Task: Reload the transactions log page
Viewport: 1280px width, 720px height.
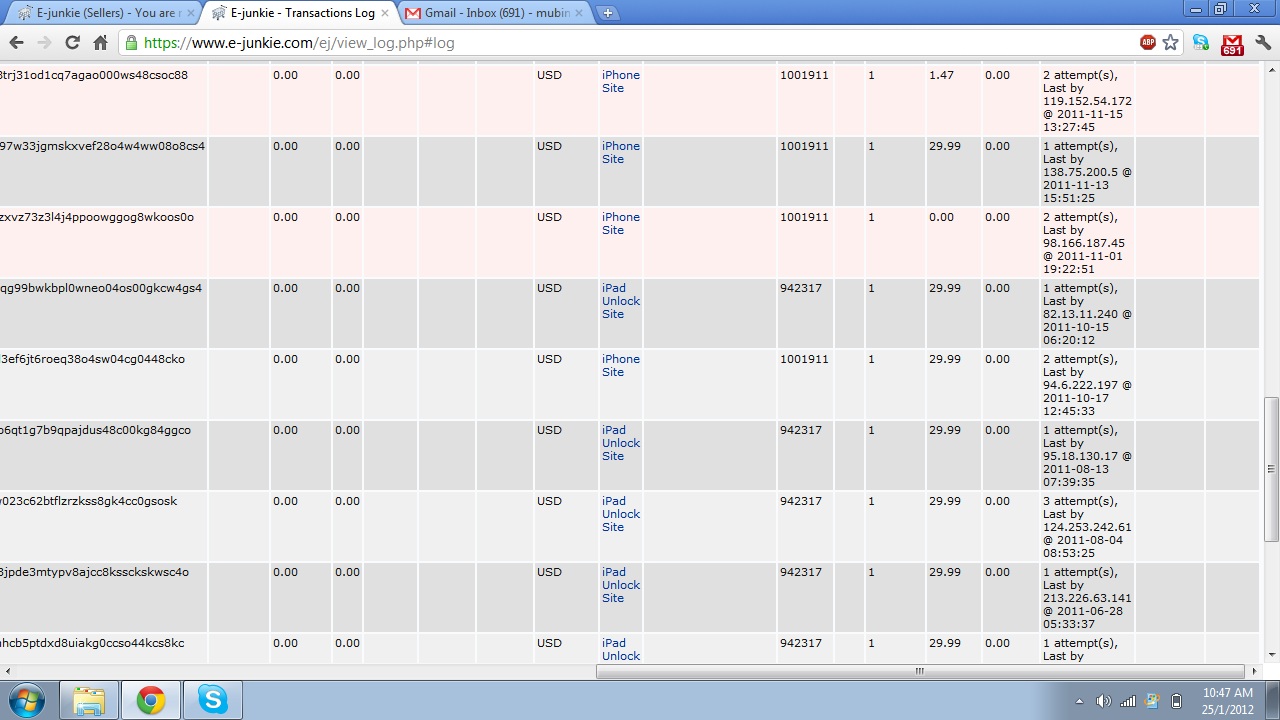Action: pyautogui.click(x=72, y=43)
